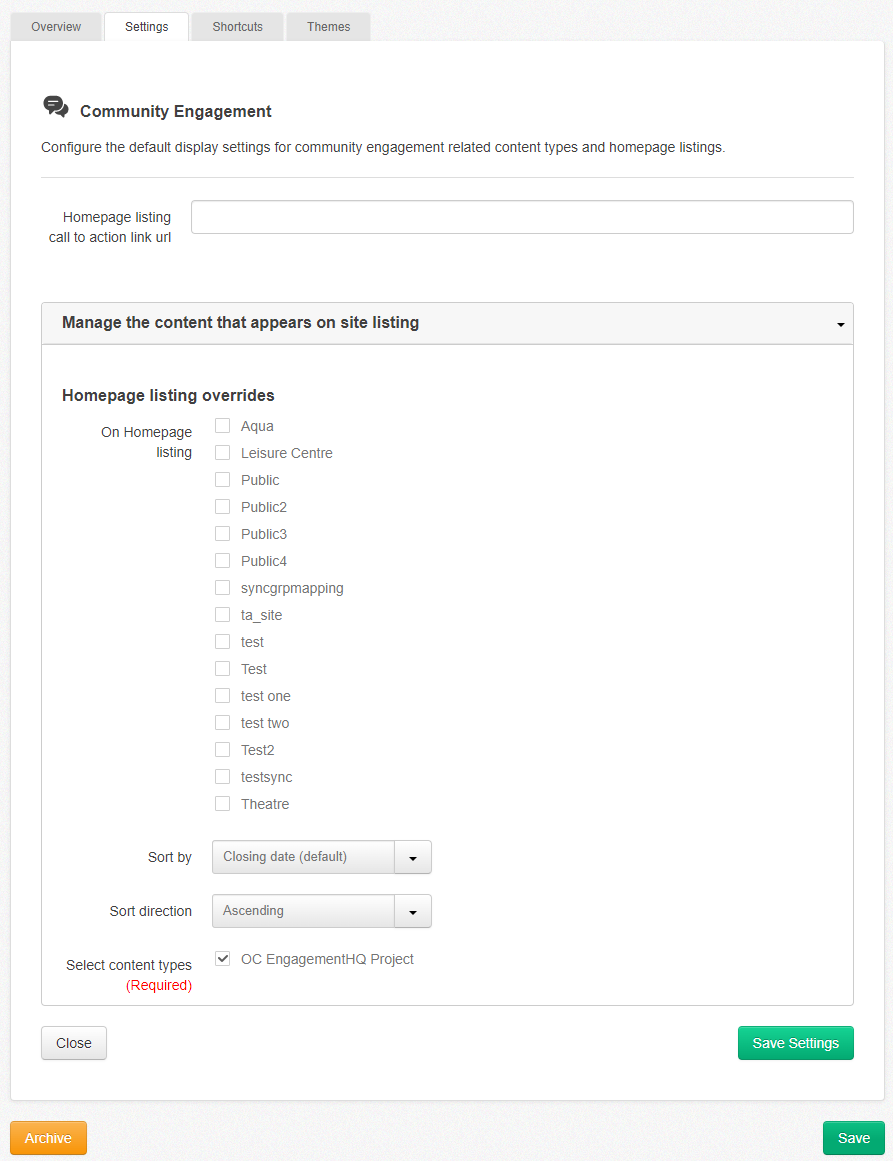893x1161 pixels.
Task: Click the Community Engagement speech bubble icon
Action: coord(56,105)
